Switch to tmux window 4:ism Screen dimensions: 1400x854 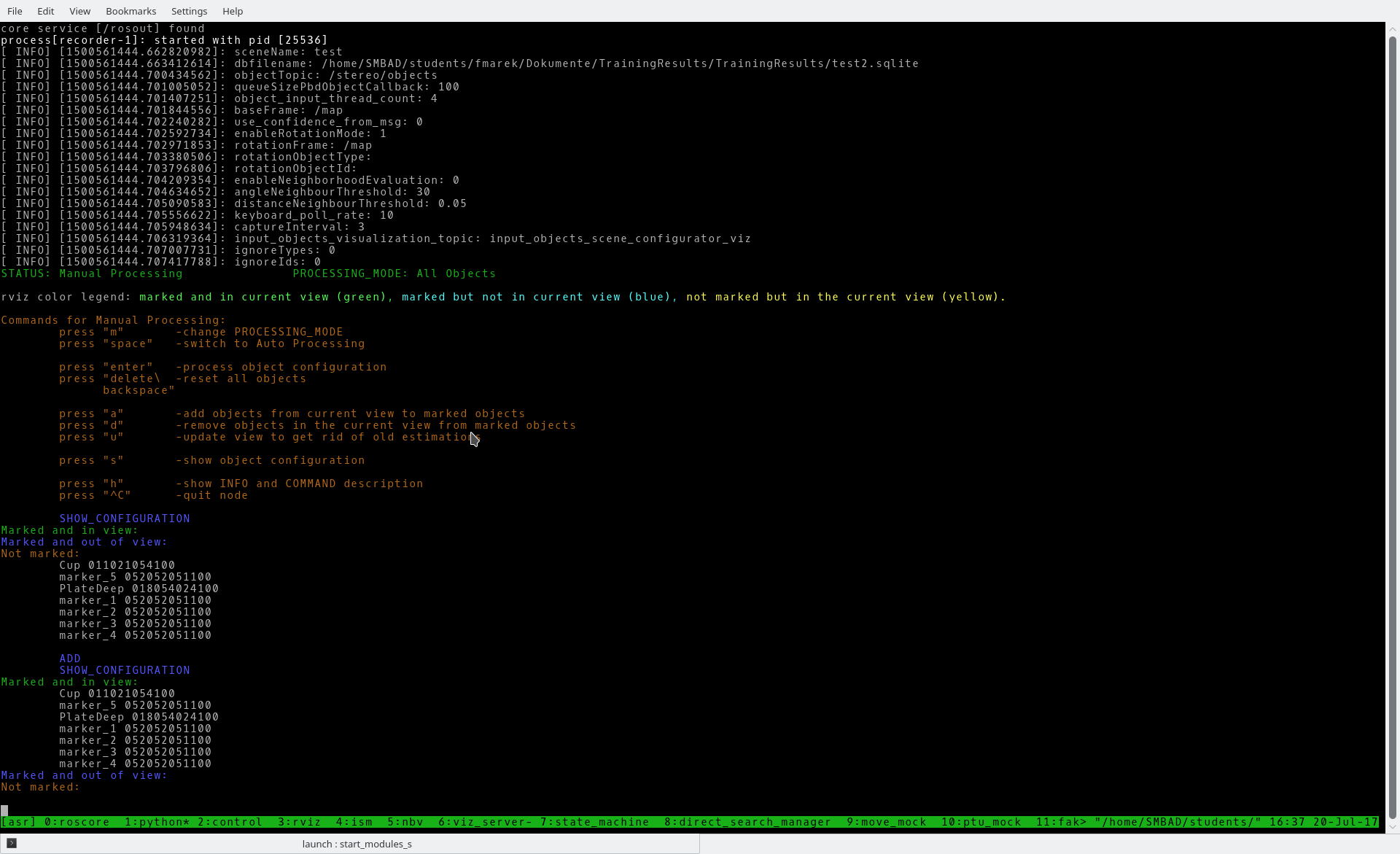[354, 822]
